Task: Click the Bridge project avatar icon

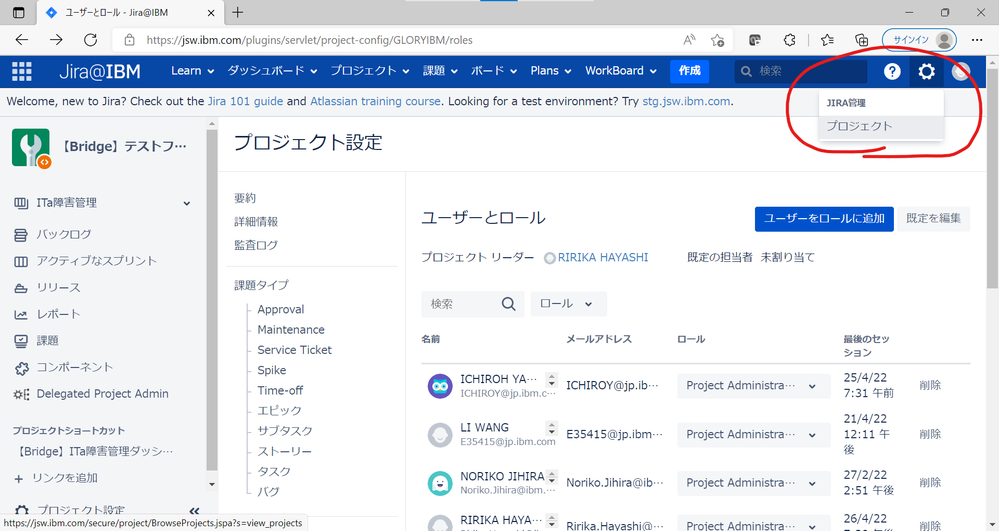Action: point(31,148)
